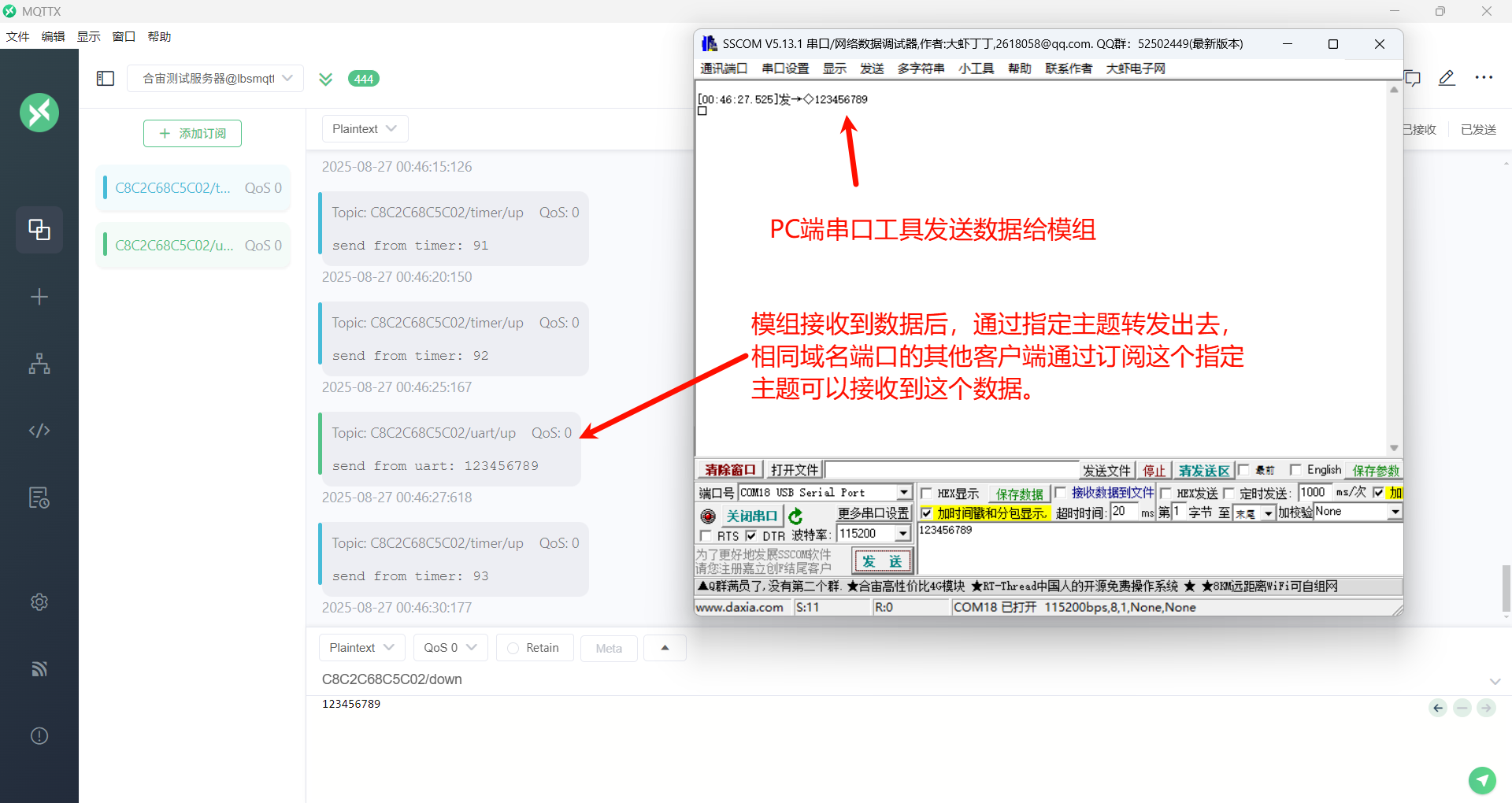Check the English checkbox in SSCOM
The height and width of the screenshot is (803, 1512).
(1295, 470)
